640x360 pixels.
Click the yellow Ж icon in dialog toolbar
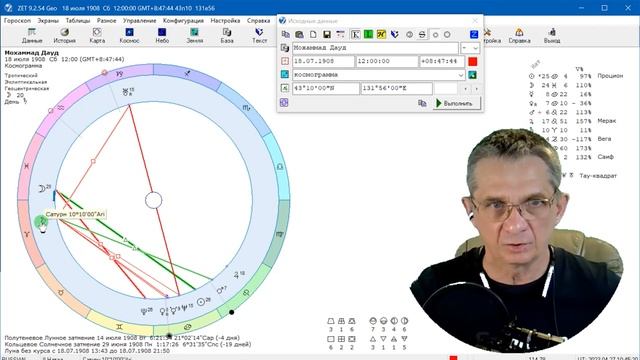tap(381, 34)
